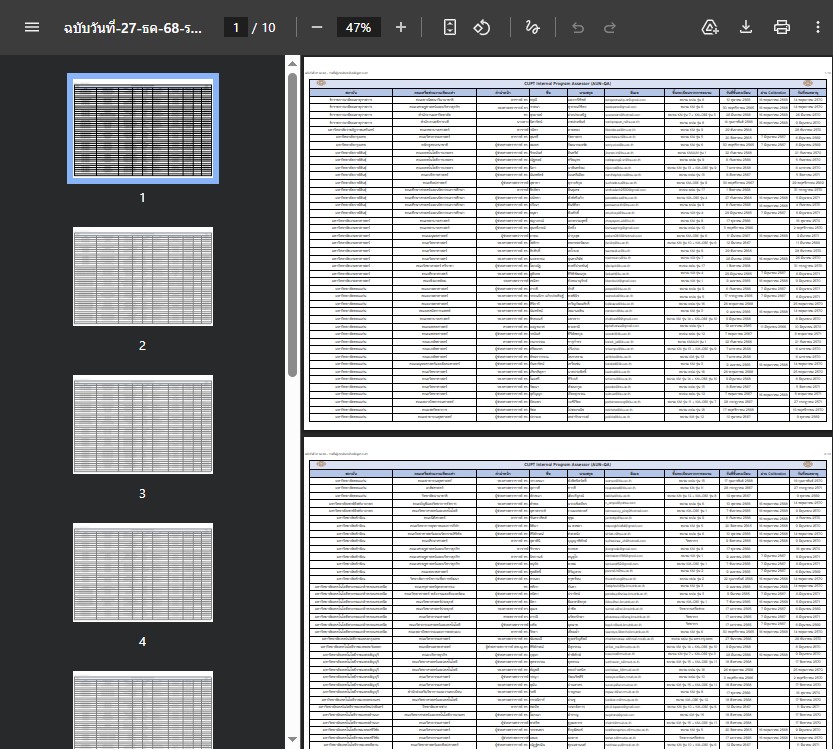Open the more actions three-dot menu

818,27
